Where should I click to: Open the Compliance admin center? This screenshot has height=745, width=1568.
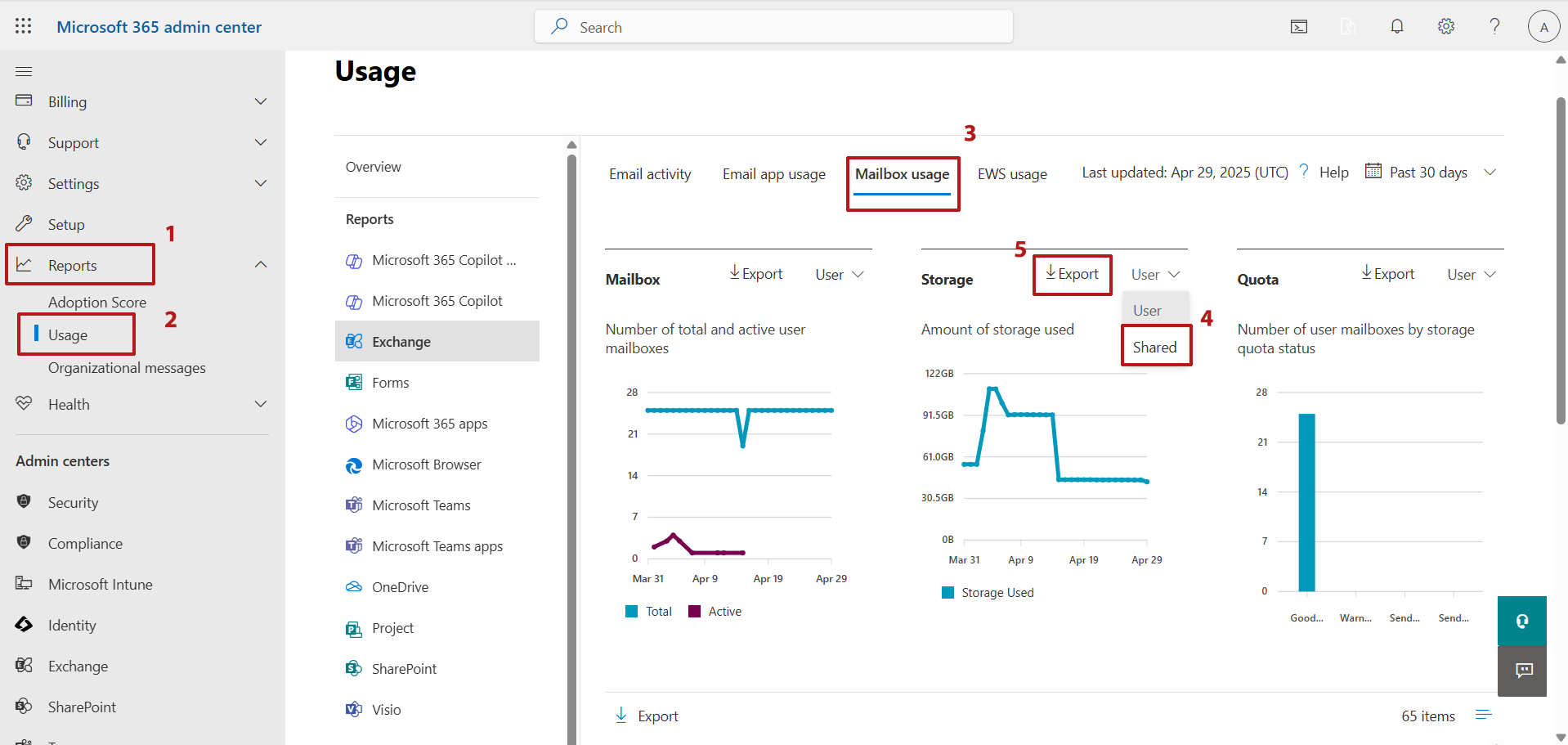tap(85, 544)
